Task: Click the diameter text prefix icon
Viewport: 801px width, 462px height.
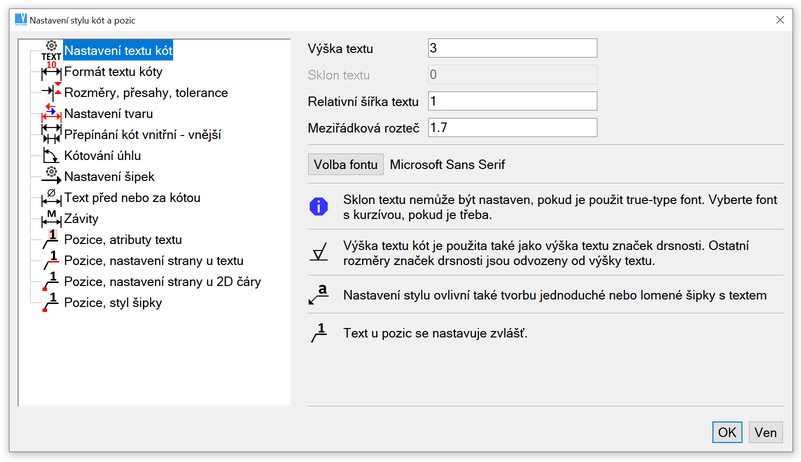Action: 51,198
